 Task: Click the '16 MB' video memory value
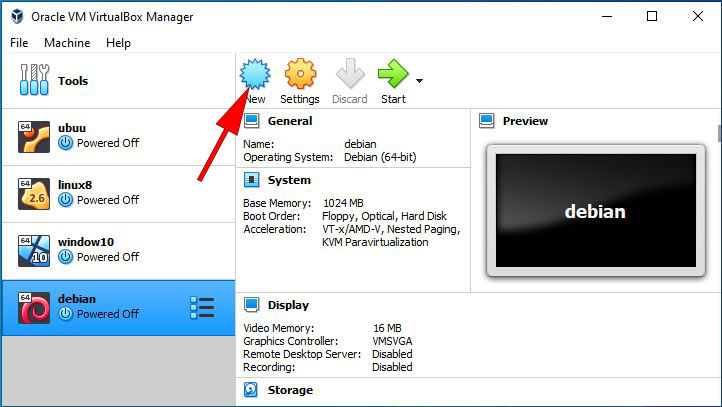pyautogui.click(x=387, y=328)
